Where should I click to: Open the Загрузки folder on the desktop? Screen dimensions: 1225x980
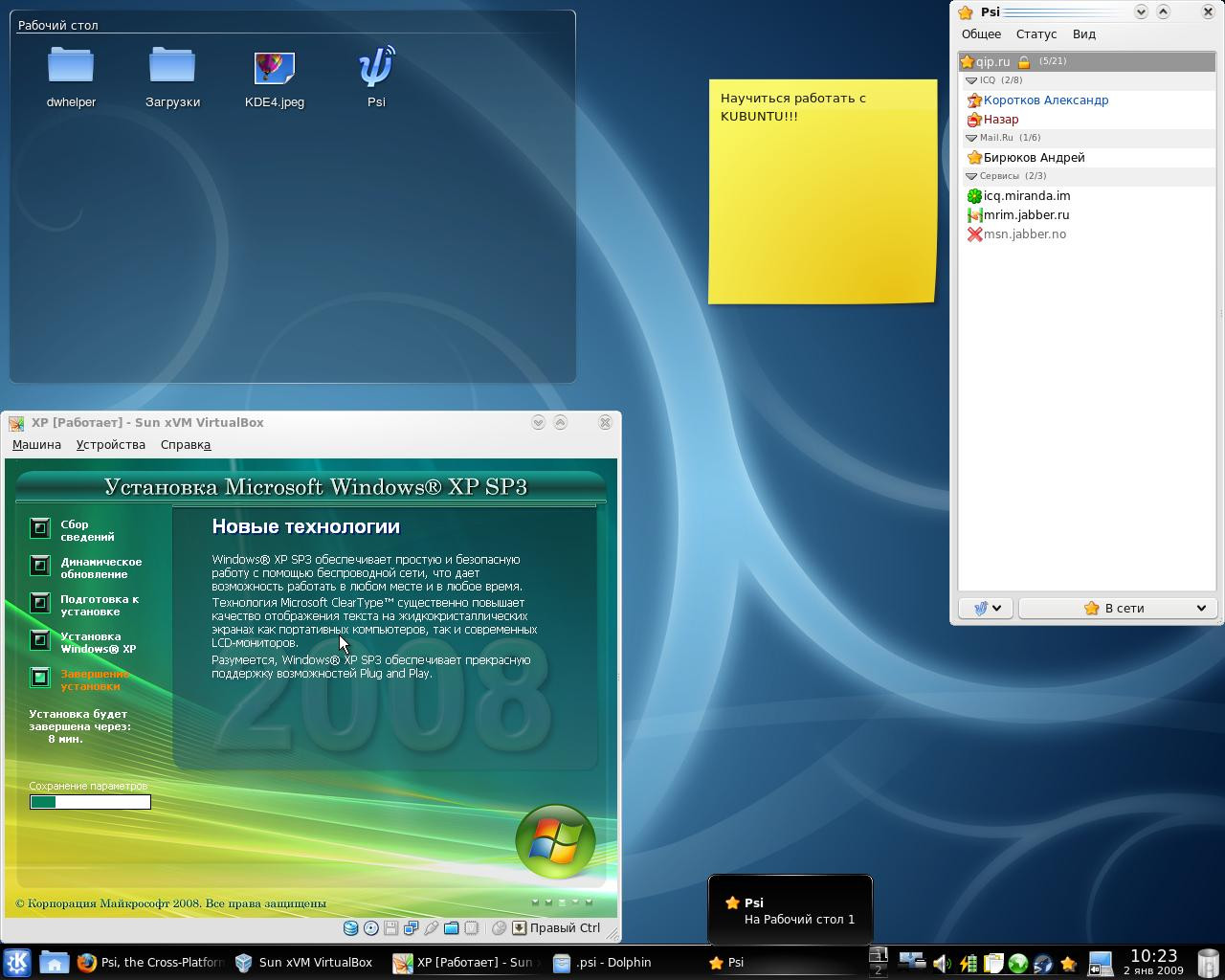click(x=172, y=77)
